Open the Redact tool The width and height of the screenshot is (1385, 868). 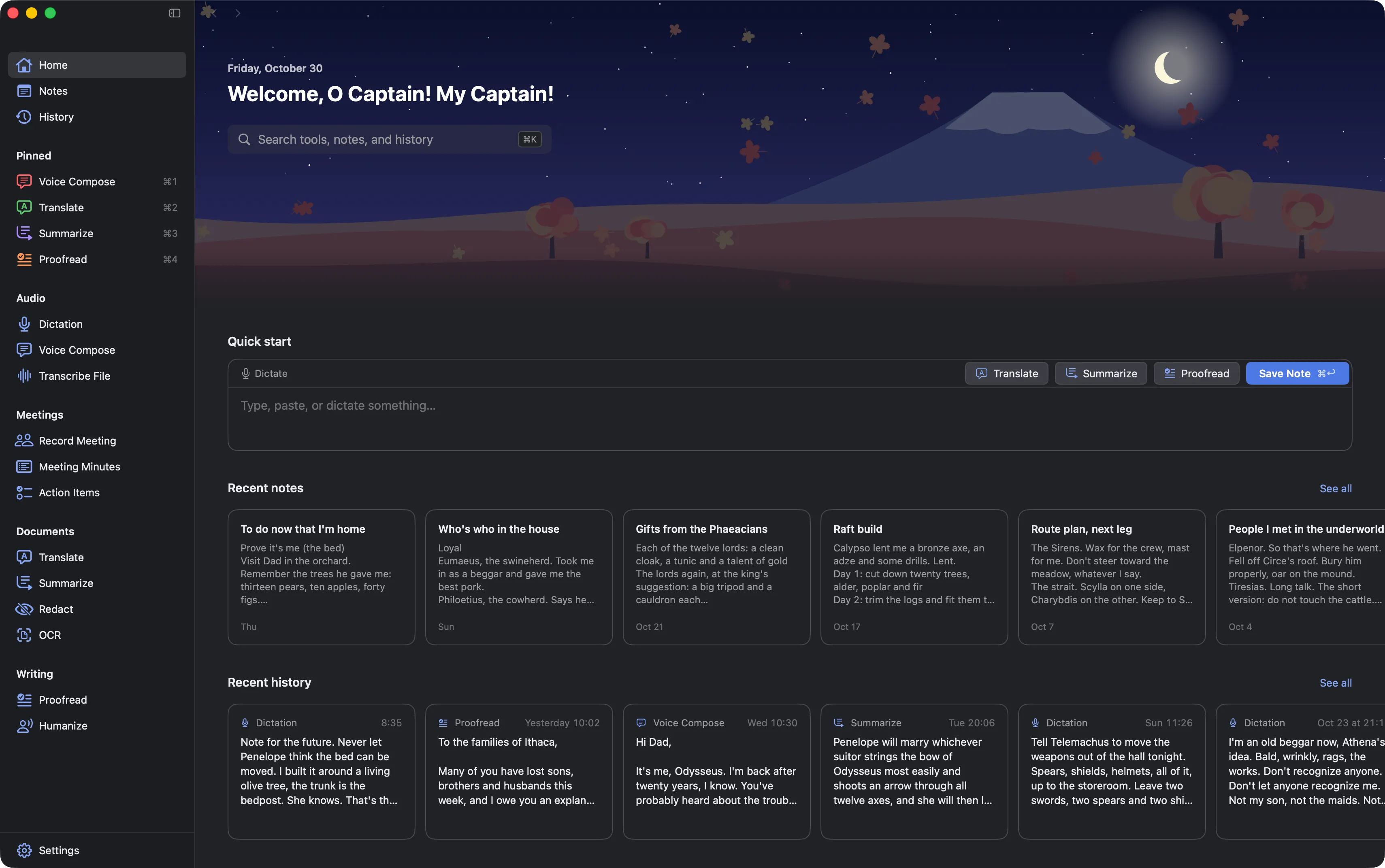click(97, 608)
